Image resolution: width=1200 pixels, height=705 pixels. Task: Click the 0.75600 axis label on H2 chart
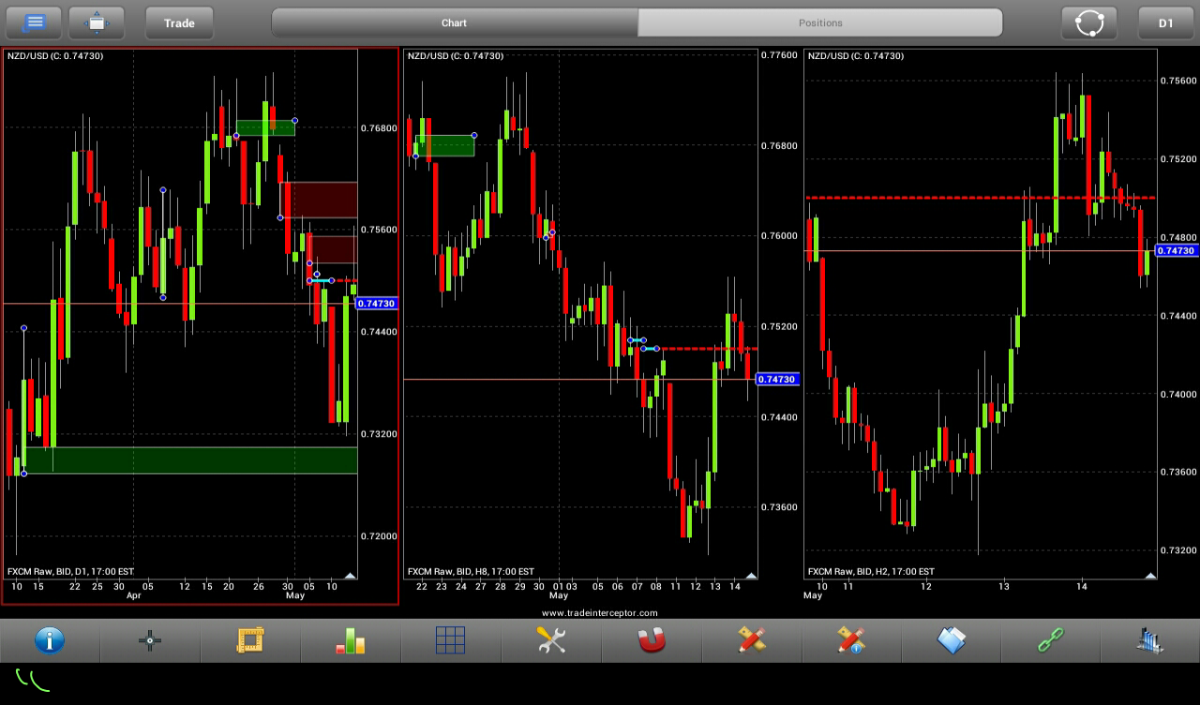1179,79
